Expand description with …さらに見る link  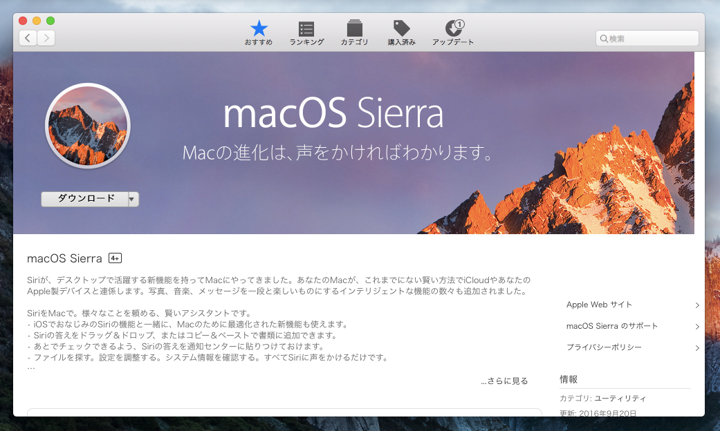click(504, 381)
